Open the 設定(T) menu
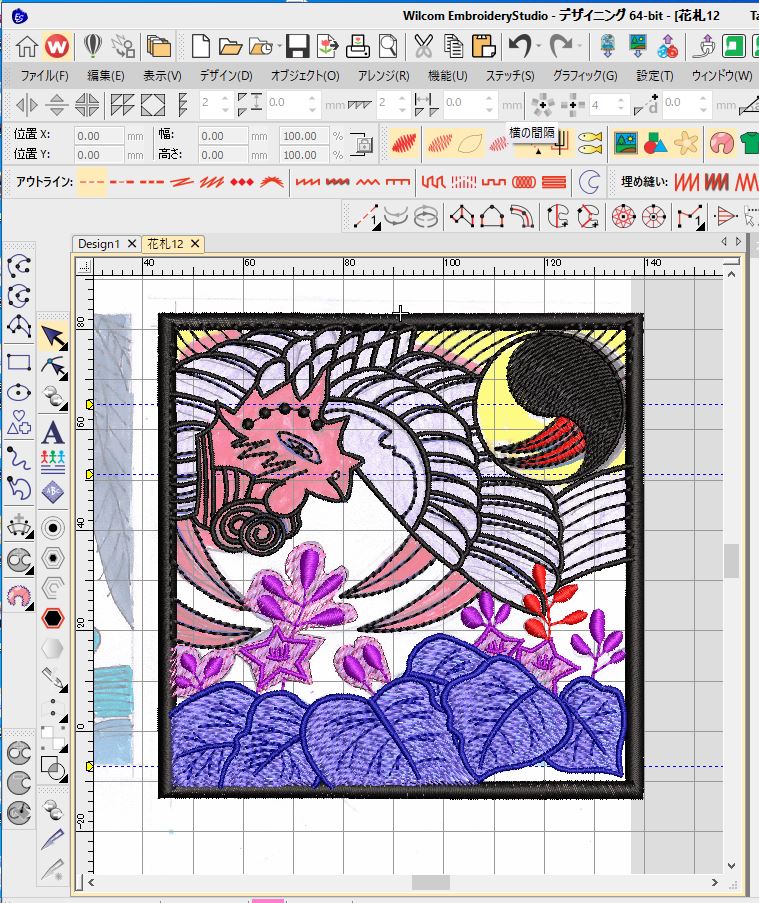 tap(655, 76)
